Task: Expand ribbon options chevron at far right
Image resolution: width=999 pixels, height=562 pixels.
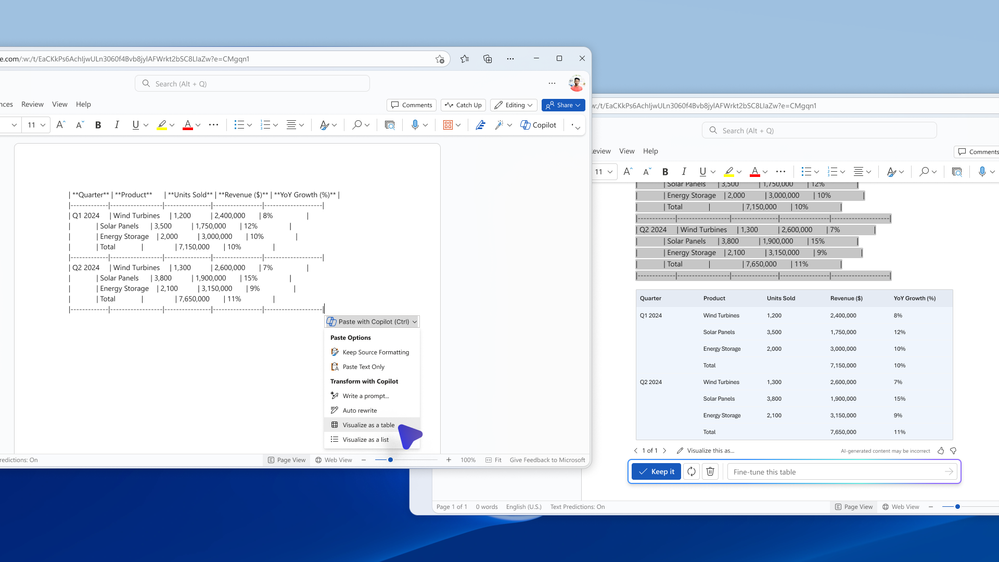Action: (576, 126)
